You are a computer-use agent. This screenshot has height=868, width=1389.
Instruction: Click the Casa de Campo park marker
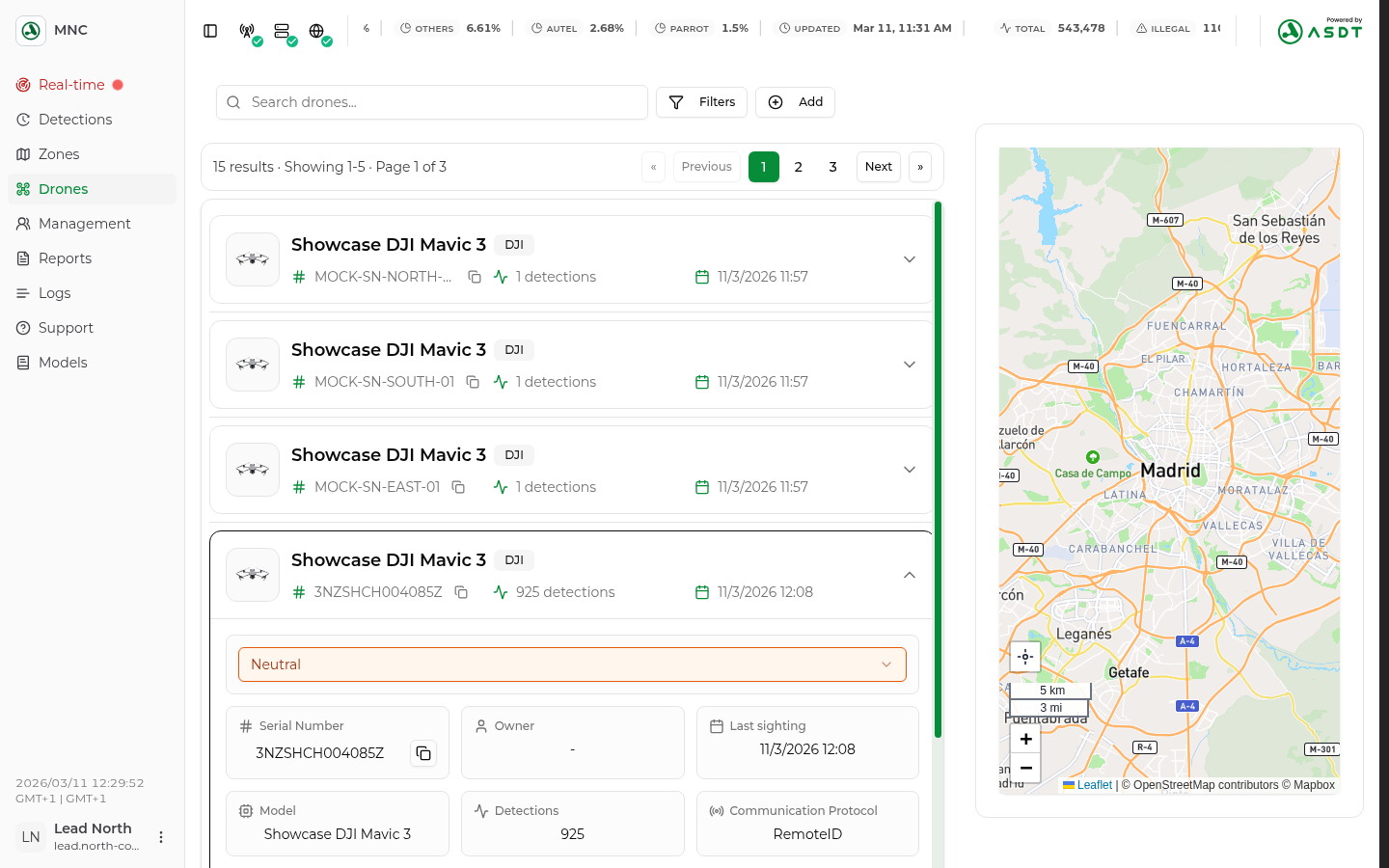pos(1092,457)
